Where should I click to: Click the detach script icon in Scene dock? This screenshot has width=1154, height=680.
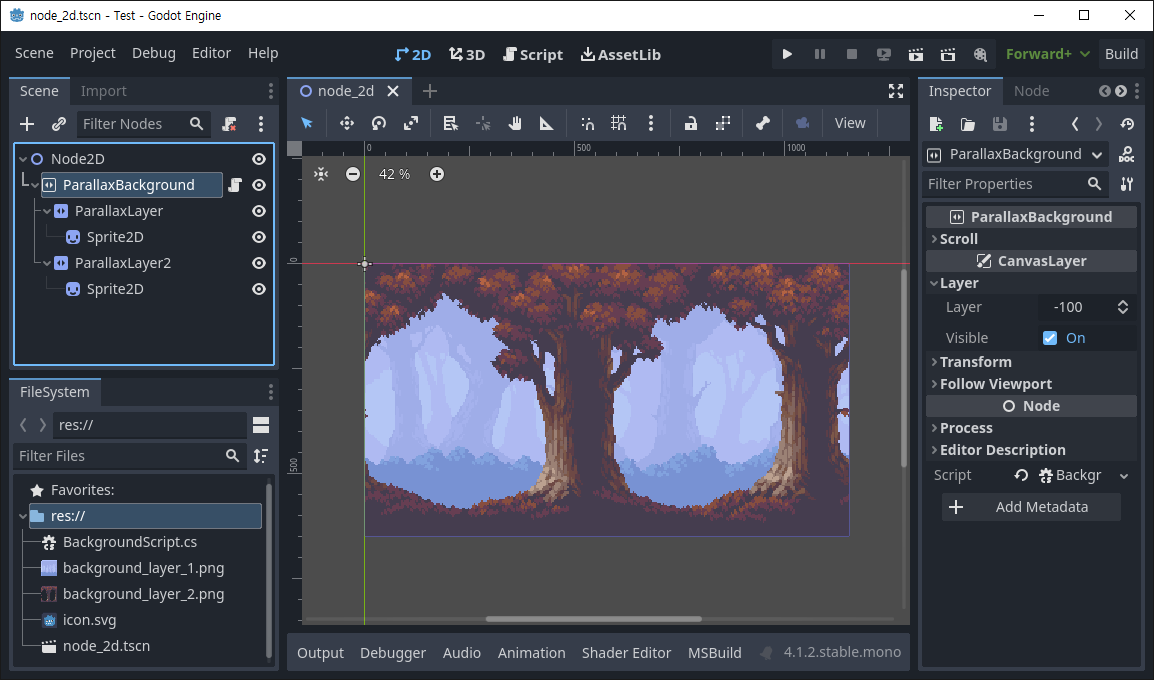pyautogui.click(x=230, y=124)
